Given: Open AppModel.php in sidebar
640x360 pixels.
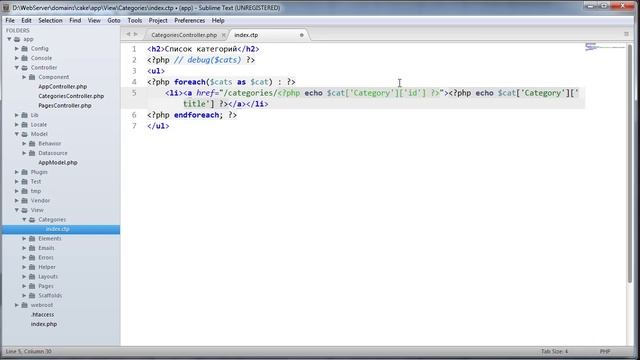Looking at the screenshot, I should pyautogui.click(x=58, y=162).
